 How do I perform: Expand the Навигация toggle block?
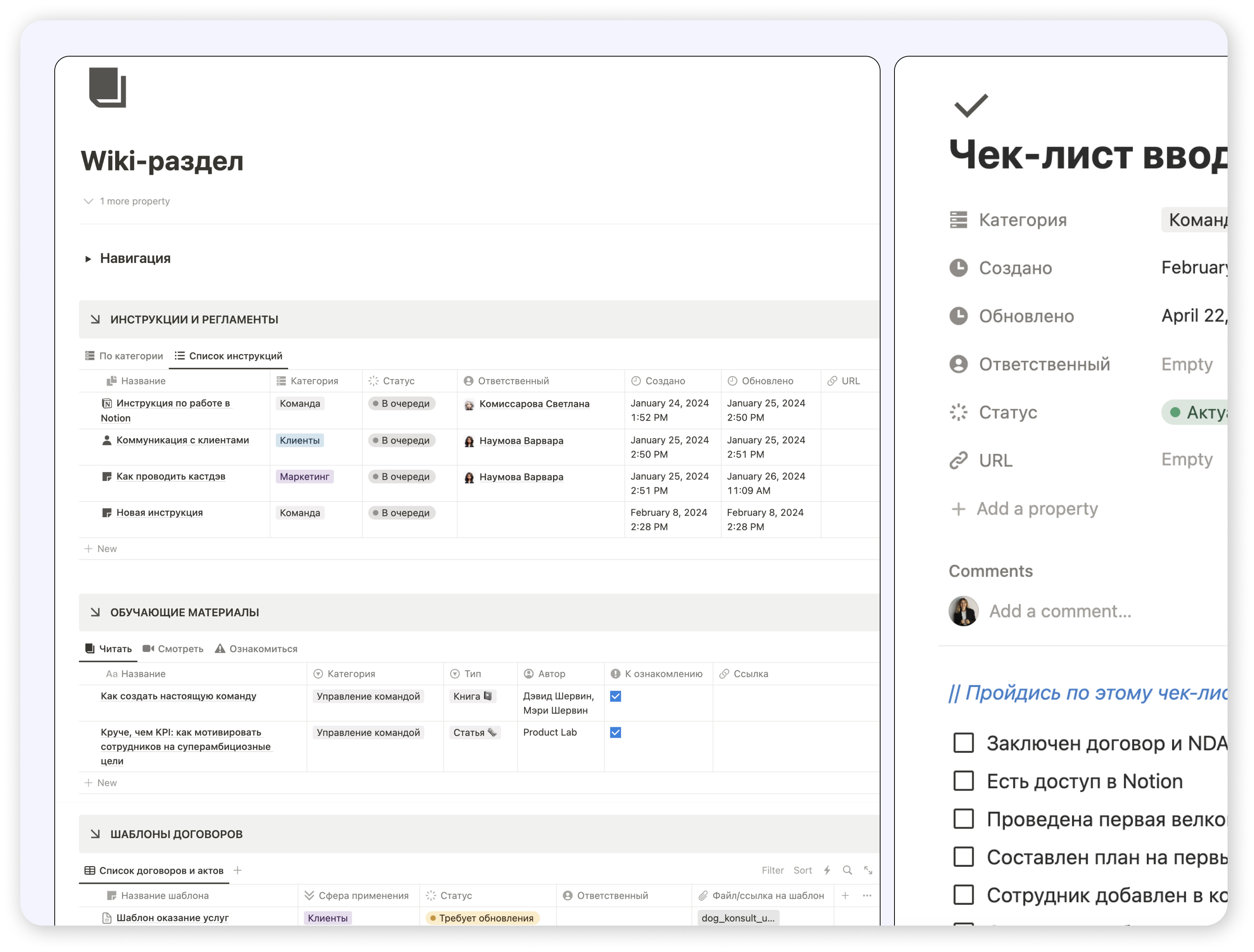(88, 258)
